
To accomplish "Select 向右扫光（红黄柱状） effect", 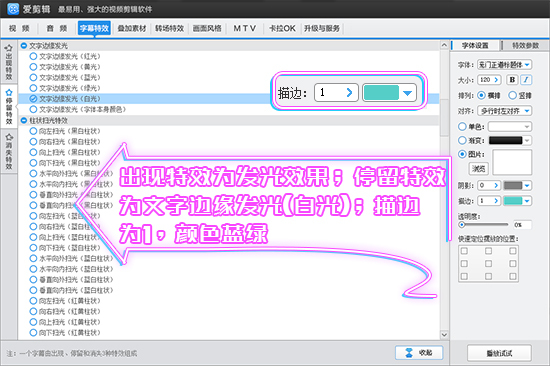I will [x=65, y=311].
